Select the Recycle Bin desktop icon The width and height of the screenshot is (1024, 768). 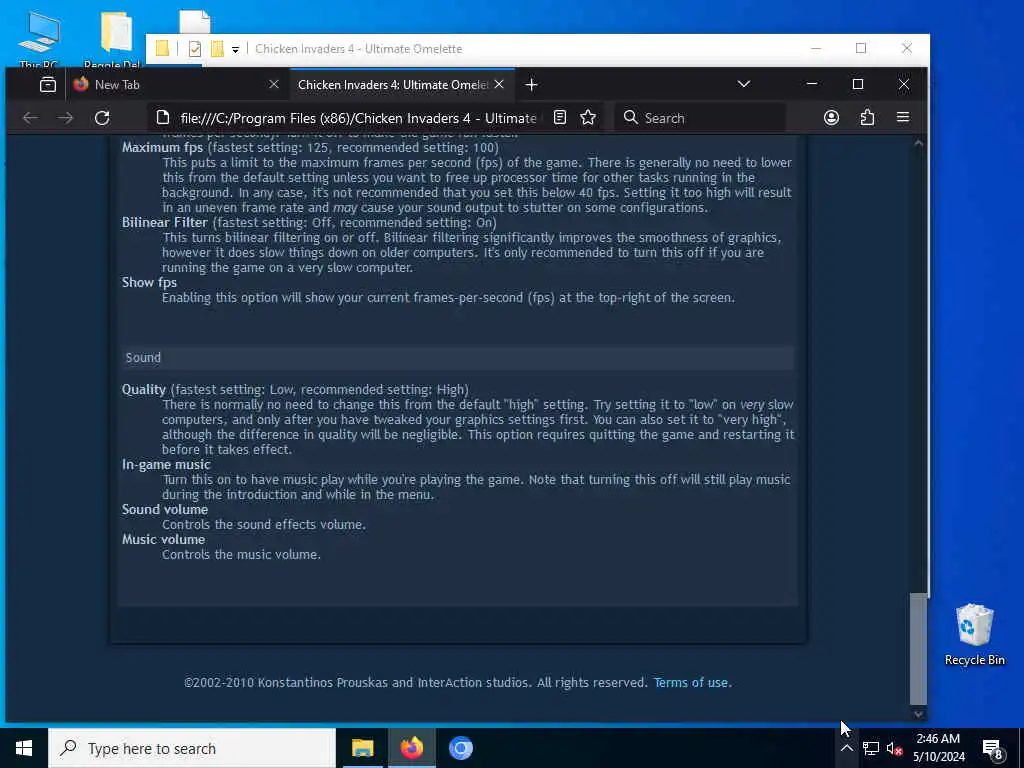click(x=974, y=633)
